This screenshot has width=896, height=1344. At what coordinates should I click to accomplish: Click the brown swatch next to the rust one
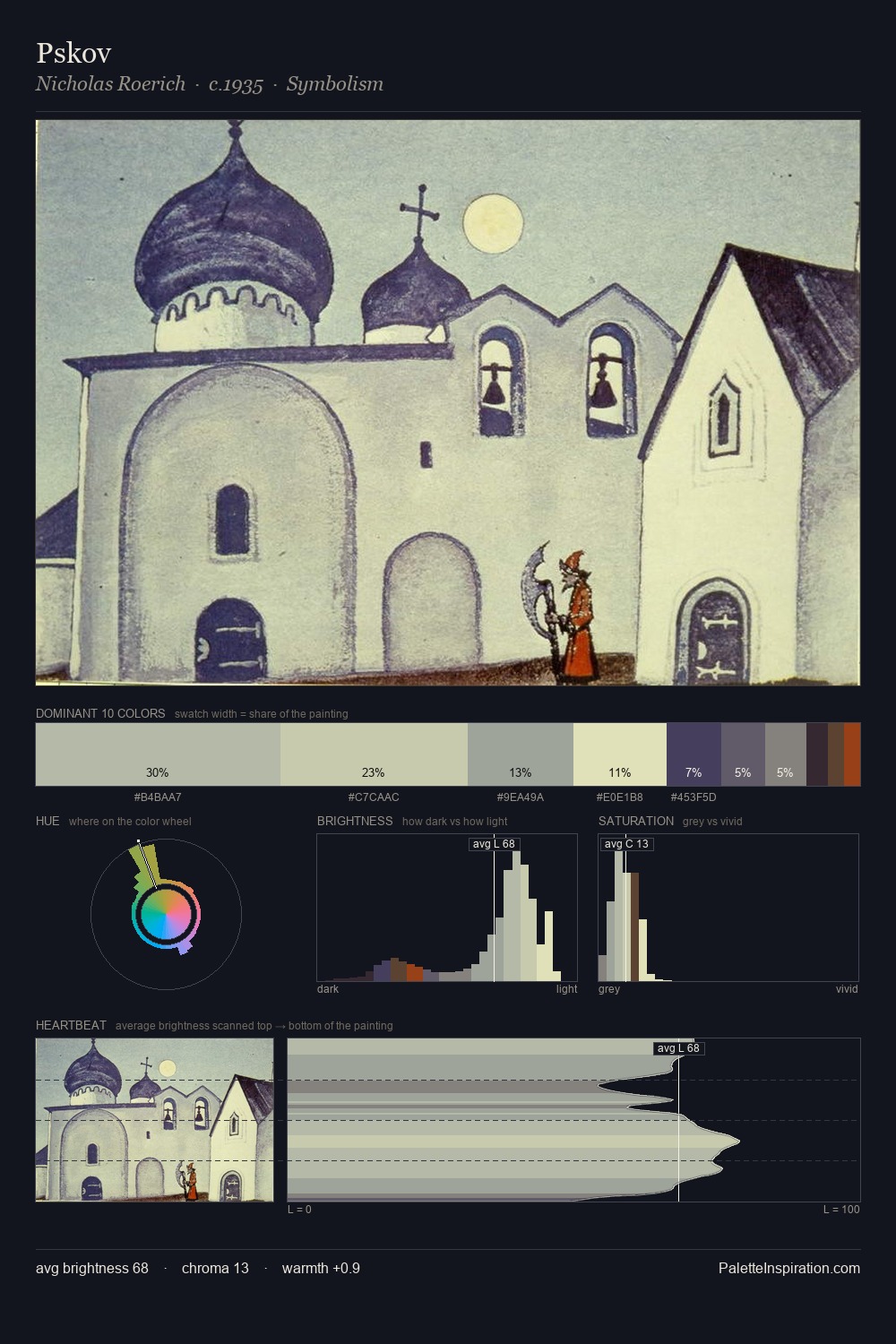click(836, 754)
